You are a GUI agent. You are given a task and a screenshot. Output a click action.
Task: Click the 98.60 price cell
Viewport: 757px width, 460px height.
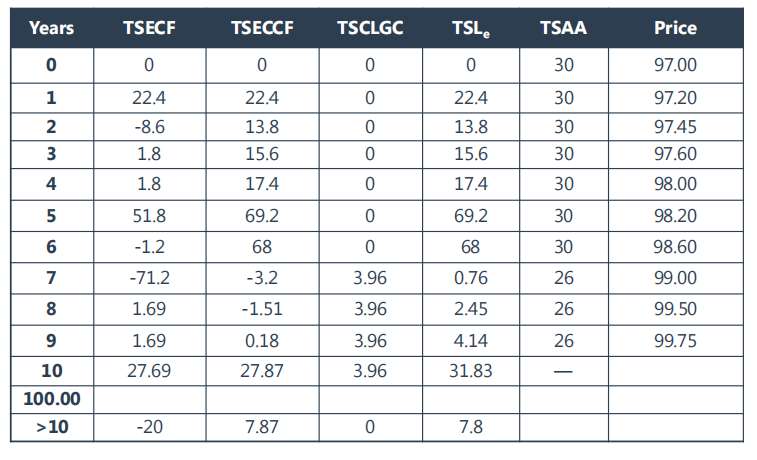click(675, 248)
